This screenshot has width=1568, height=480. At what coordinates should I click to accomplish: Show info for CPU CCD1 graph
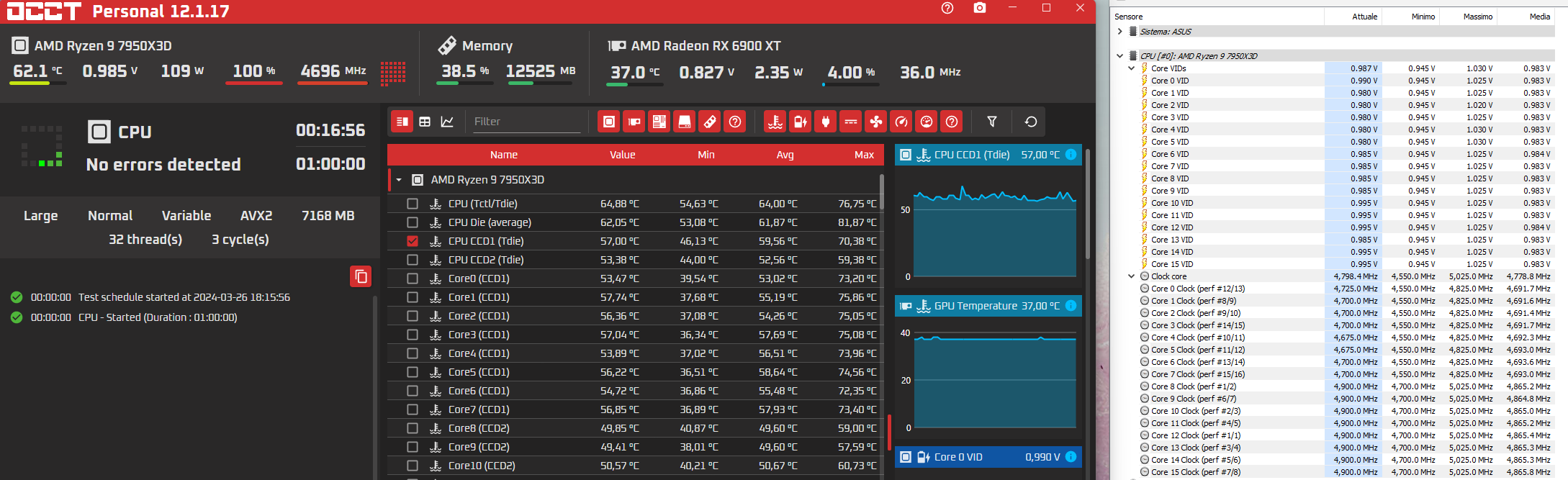[x=1071, y=155]
